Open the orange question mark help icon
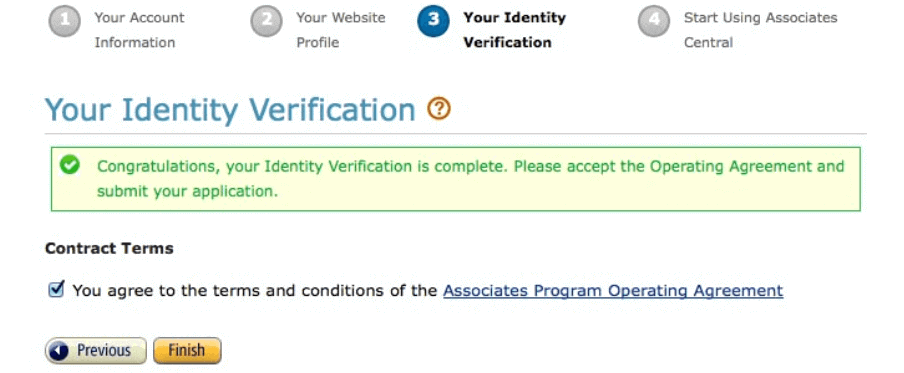 [x=439, y=108]
